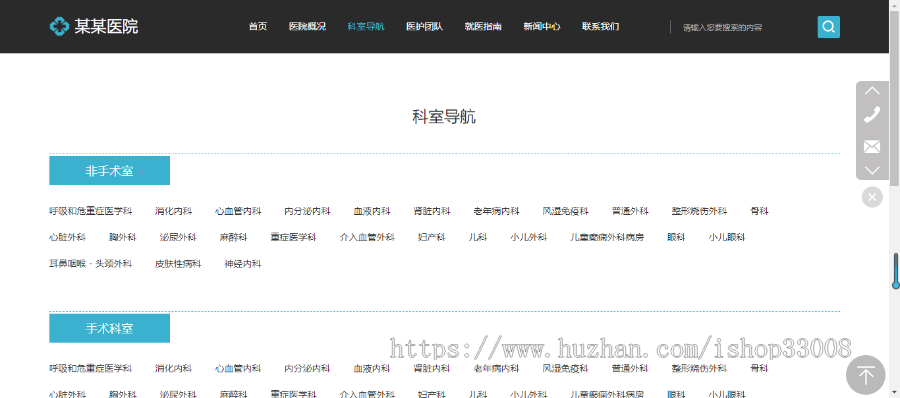Open 老年病内科 under 非手术室

coord(496,211)
